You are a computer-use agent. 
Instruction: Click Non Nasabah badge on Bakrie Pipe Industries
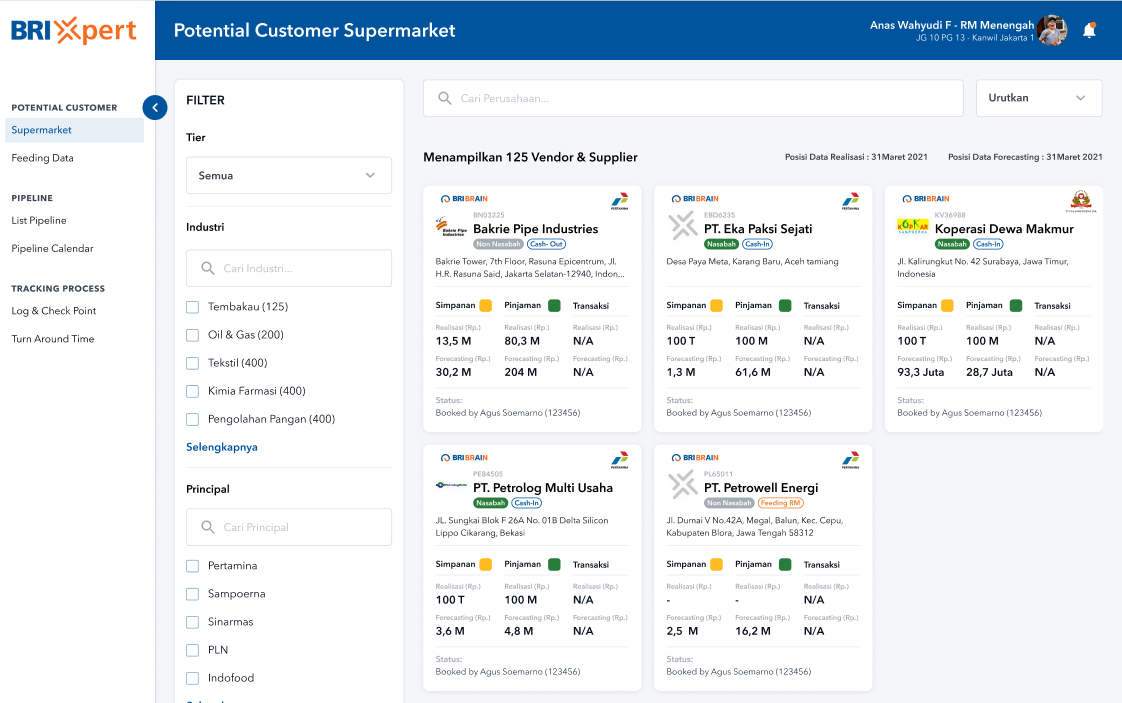tap(499, 244)
